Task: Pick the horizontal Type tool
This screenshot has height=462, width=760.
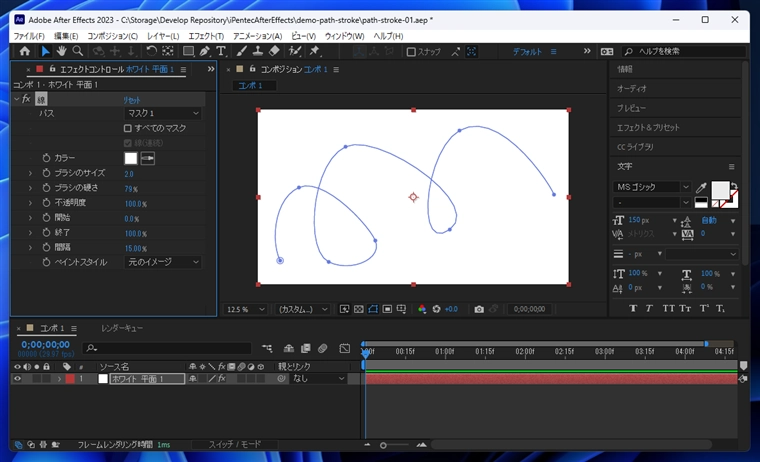Action: (x=221, y=51)
